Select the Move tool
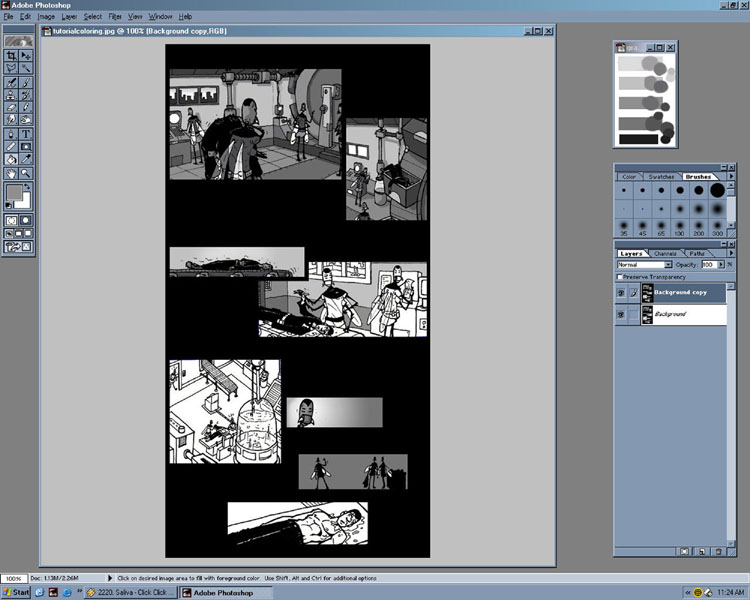This screenshot has width=750, height=600. [26, 56]
